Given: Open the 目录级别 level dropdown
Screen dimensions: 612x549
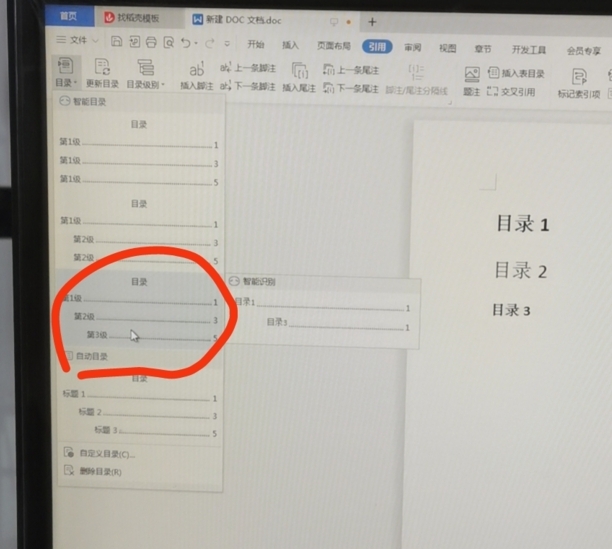Looking at the screenshot, I should [145, 74].
